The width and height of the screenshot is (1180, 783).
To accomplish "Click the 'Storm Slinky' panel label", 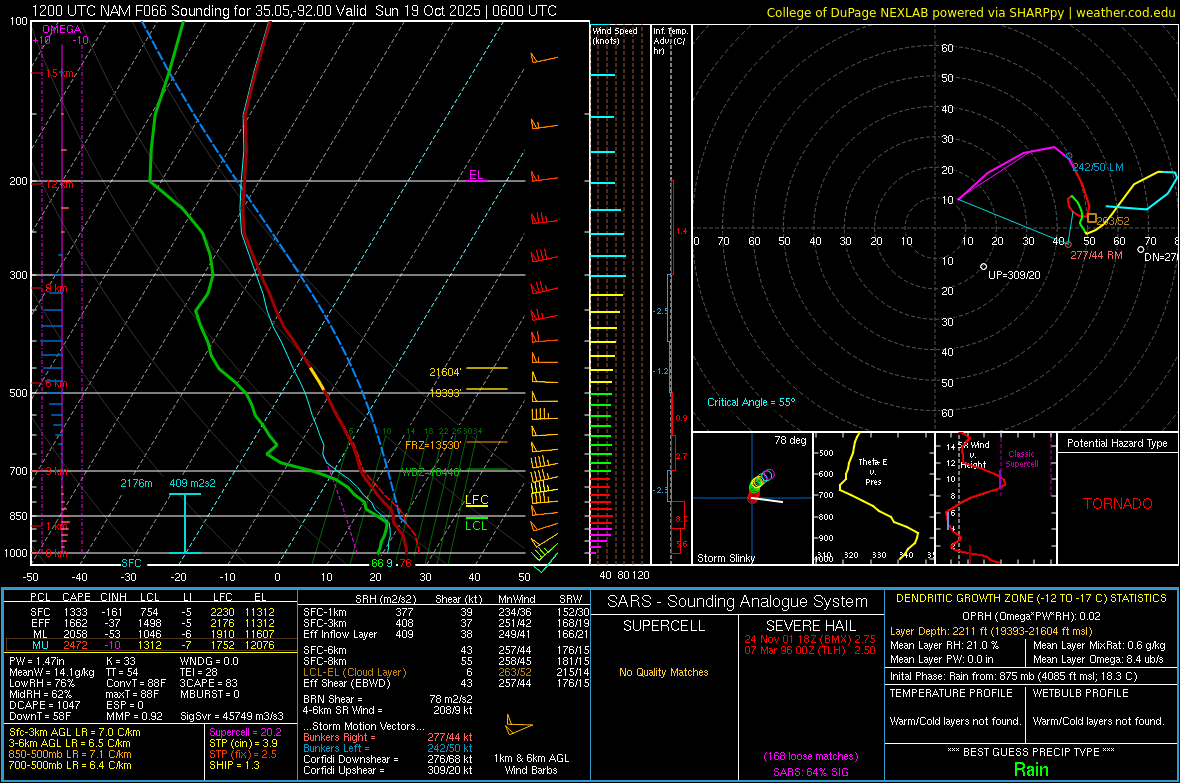I will tap(725, 558).
